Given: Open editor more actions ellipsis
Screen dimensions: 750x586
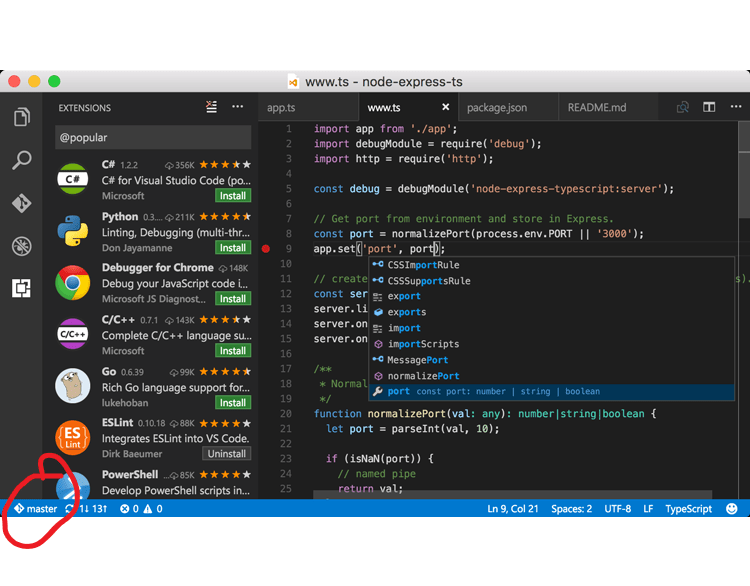Looking at the screenshot, I should pyautogui.click(x=736, y=107).
